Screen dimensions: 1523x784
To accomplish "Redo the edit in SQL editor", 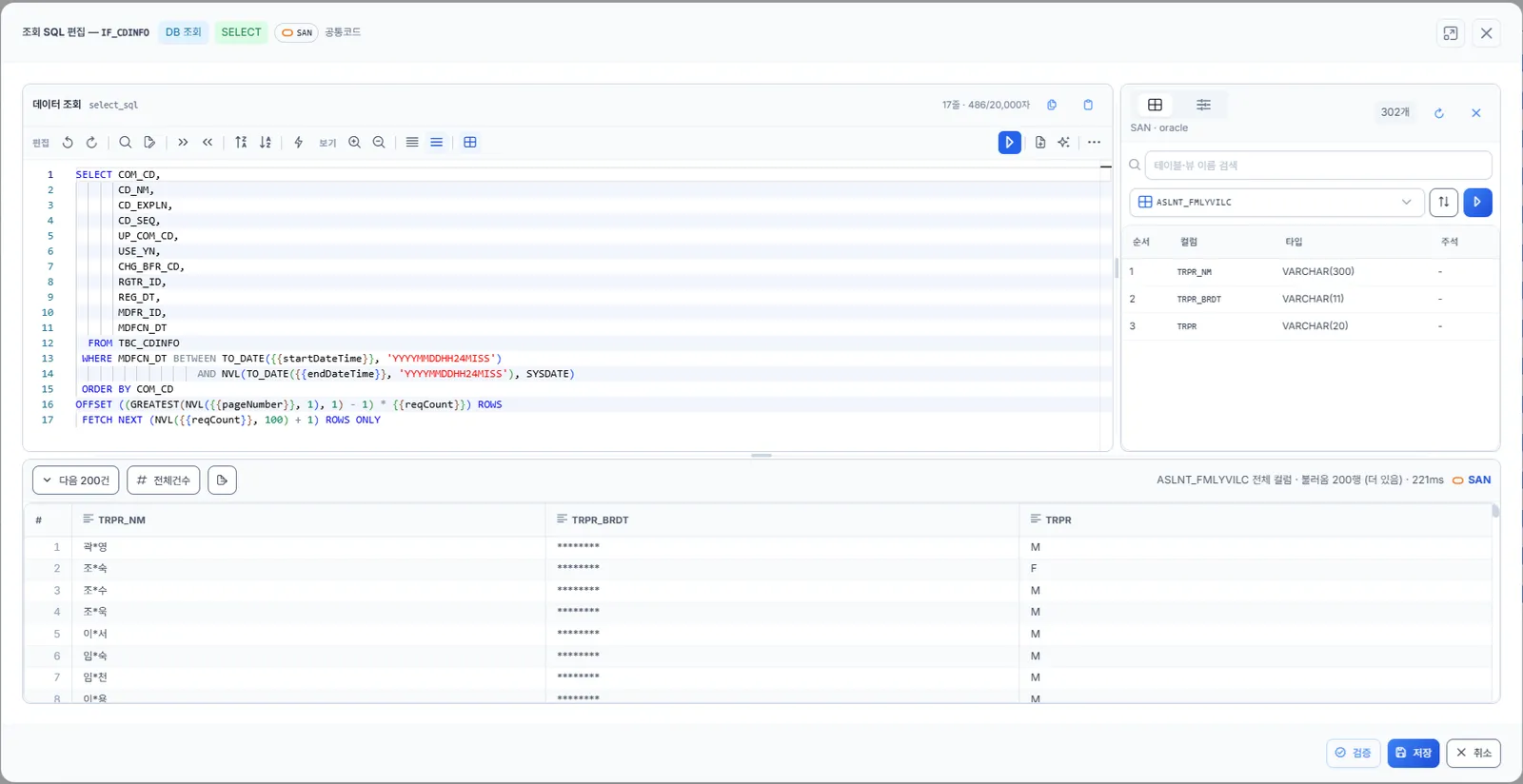I will pos(92,143).
